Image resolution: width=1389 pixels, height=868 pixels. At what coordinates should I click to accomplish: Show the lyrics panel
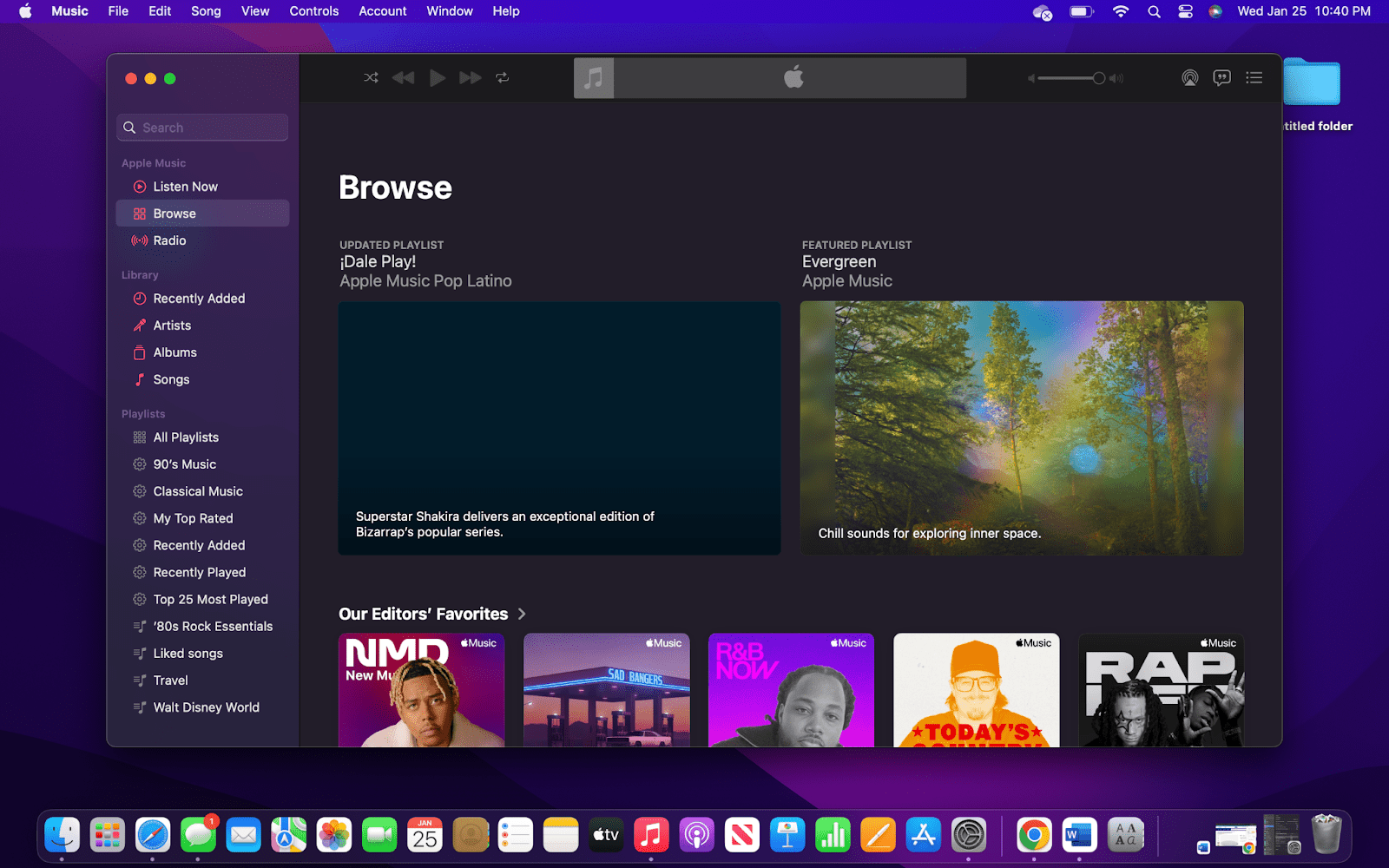[x=1221, y=78]
